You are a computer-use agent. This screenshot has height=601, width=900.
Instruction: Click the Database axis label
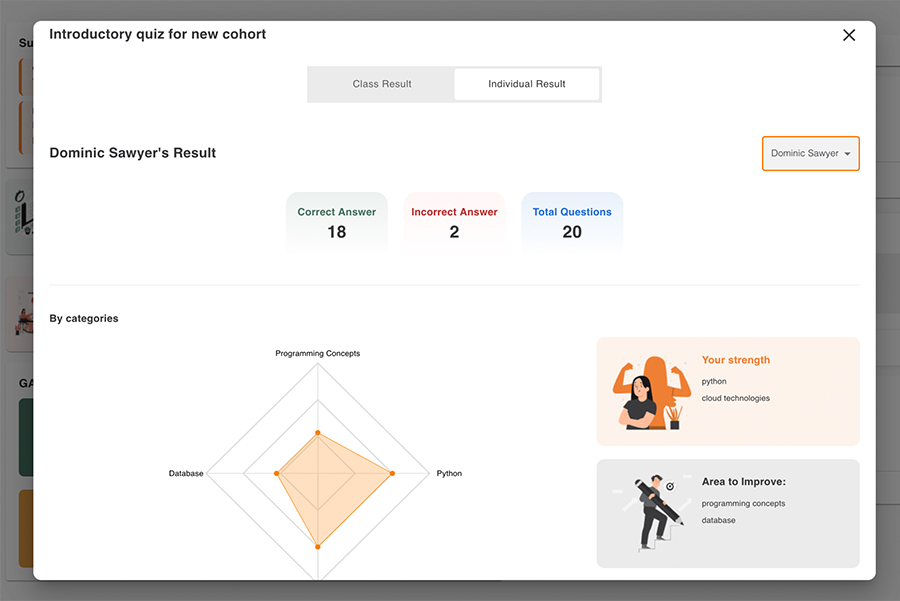(x=186, y=473)
